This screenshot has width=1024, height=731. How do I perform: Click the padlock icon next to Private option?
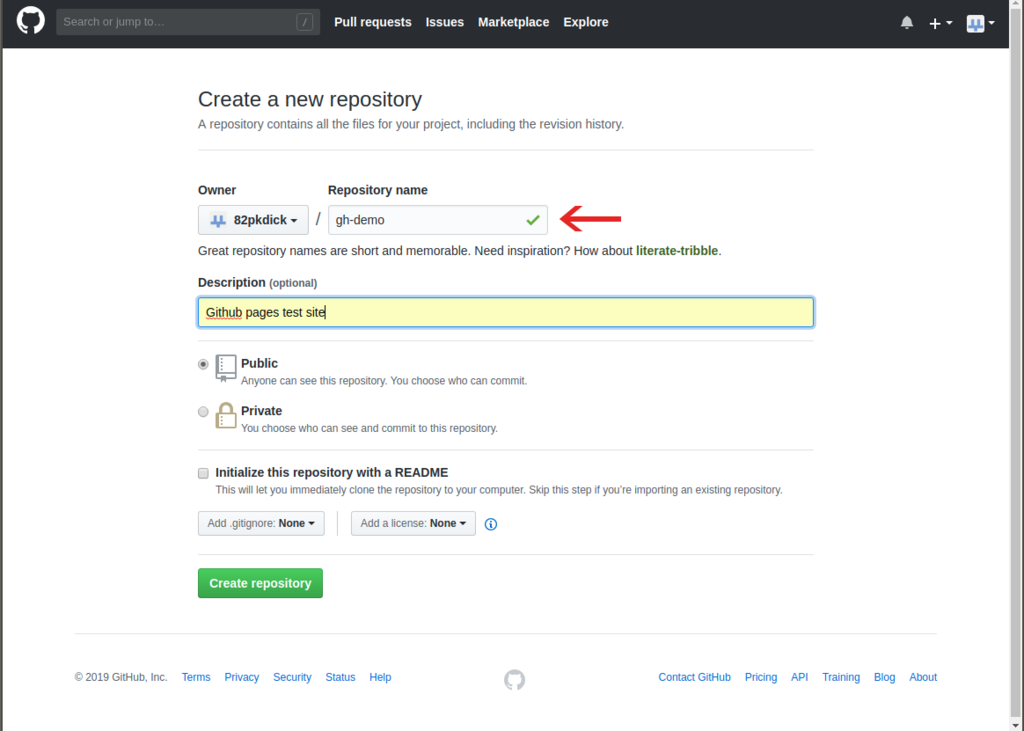(225, 415)
